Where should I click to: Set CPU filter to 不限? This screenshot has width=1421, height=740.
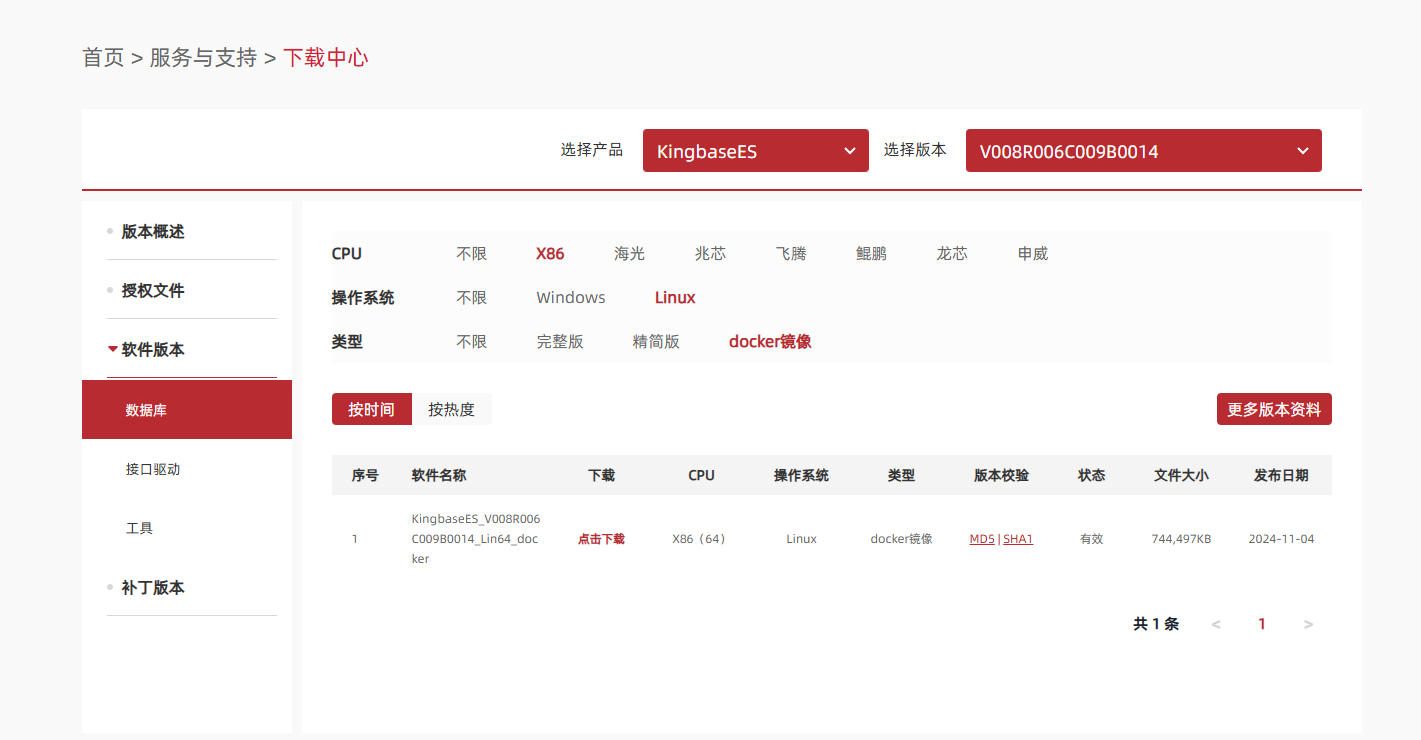click(471, 254)
